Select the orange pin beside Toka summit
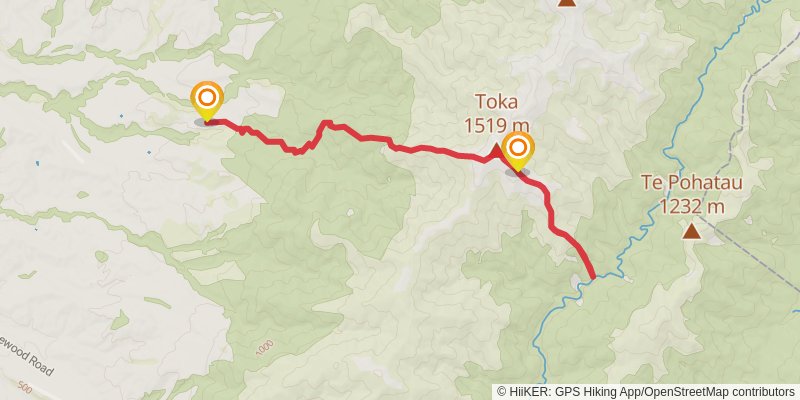The width and height of the screenshot is (800, 400). 517,151
